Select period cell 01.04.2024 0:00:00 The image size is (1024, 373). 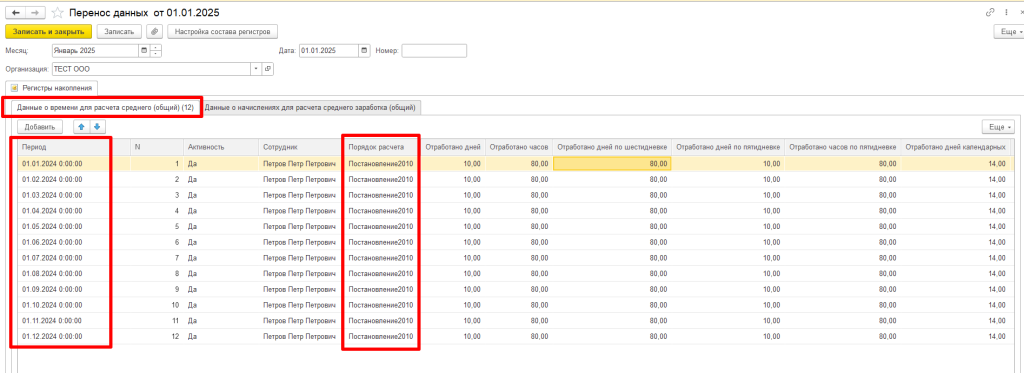(73, 210)
